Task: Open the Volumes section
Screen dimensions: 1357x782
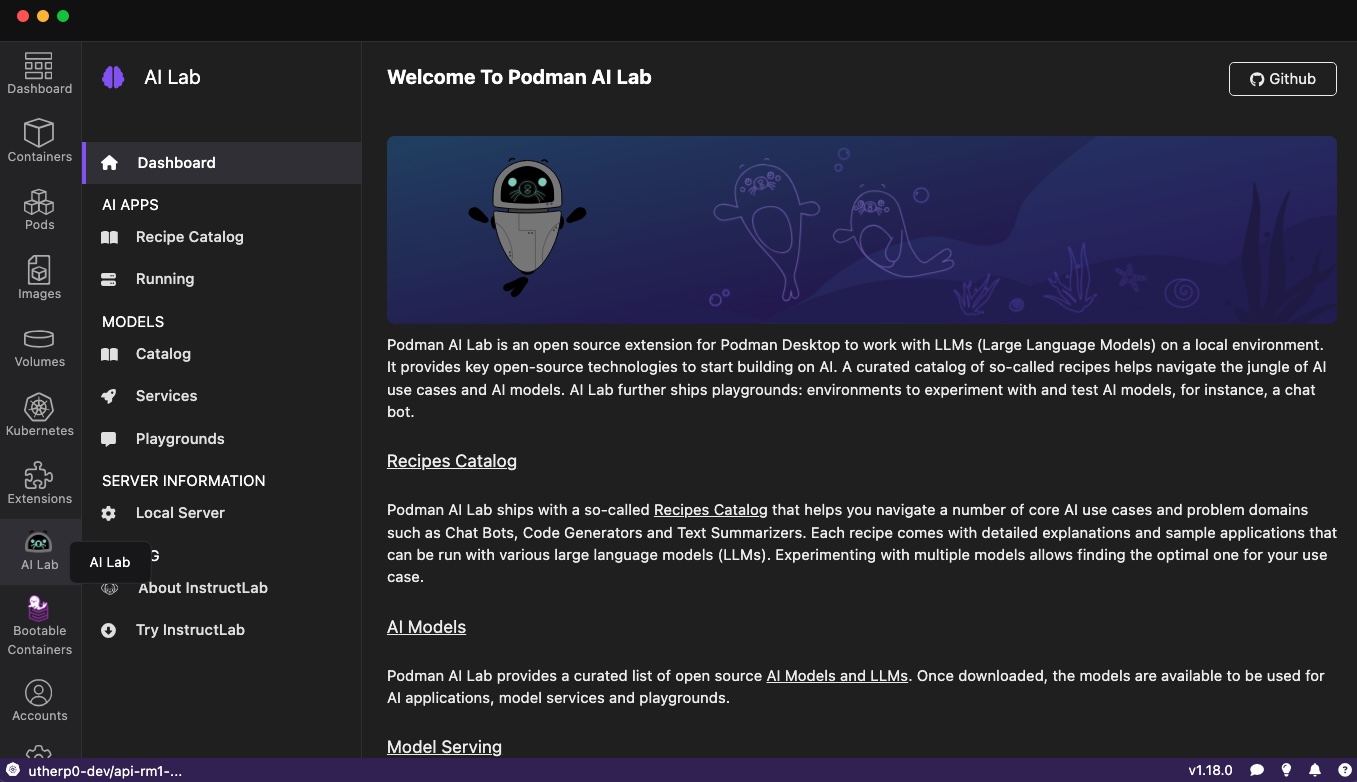Action: [40, 347]
